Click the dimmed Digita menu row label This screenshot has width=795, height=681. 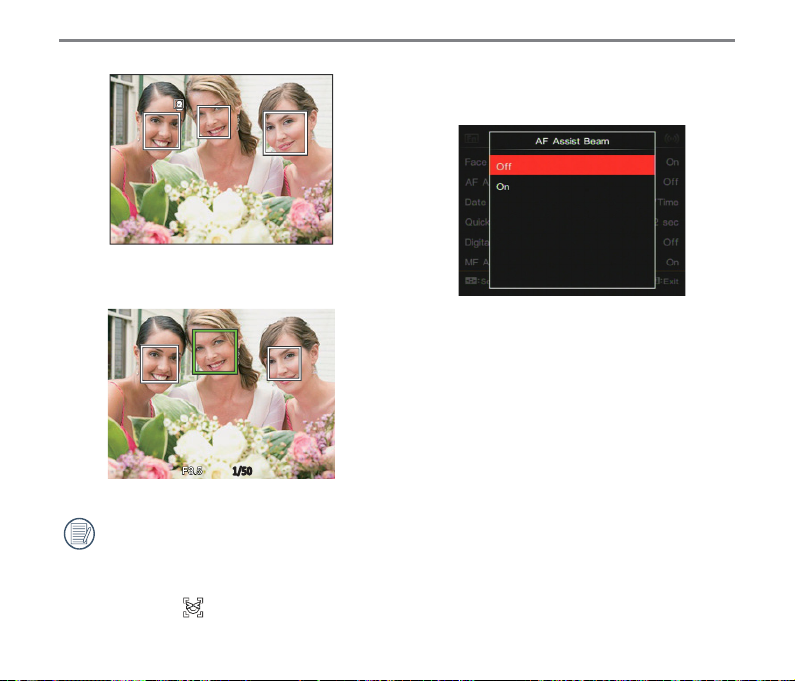click(x=477, y=242)
